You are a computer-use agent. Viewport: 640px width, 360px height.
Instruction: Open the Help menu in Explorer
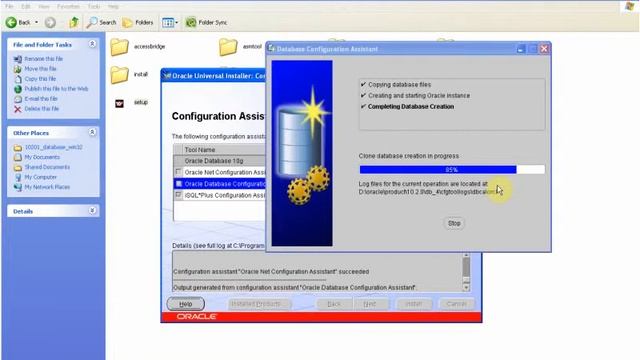[113, 7]
